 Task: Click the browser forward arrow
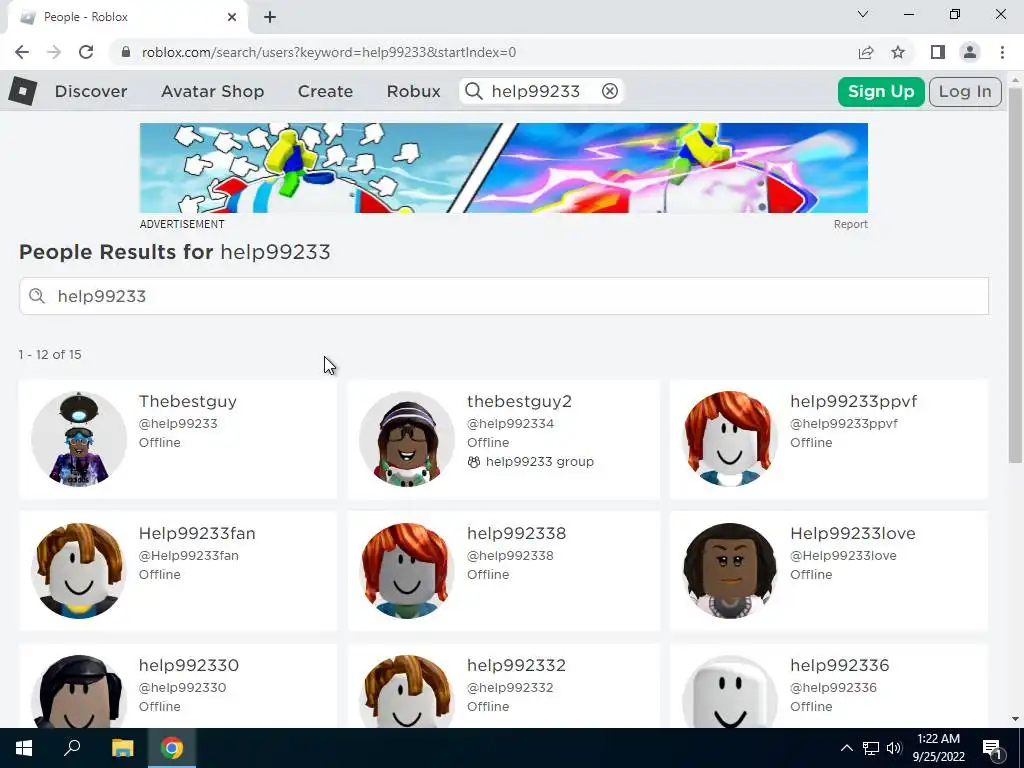54,52
